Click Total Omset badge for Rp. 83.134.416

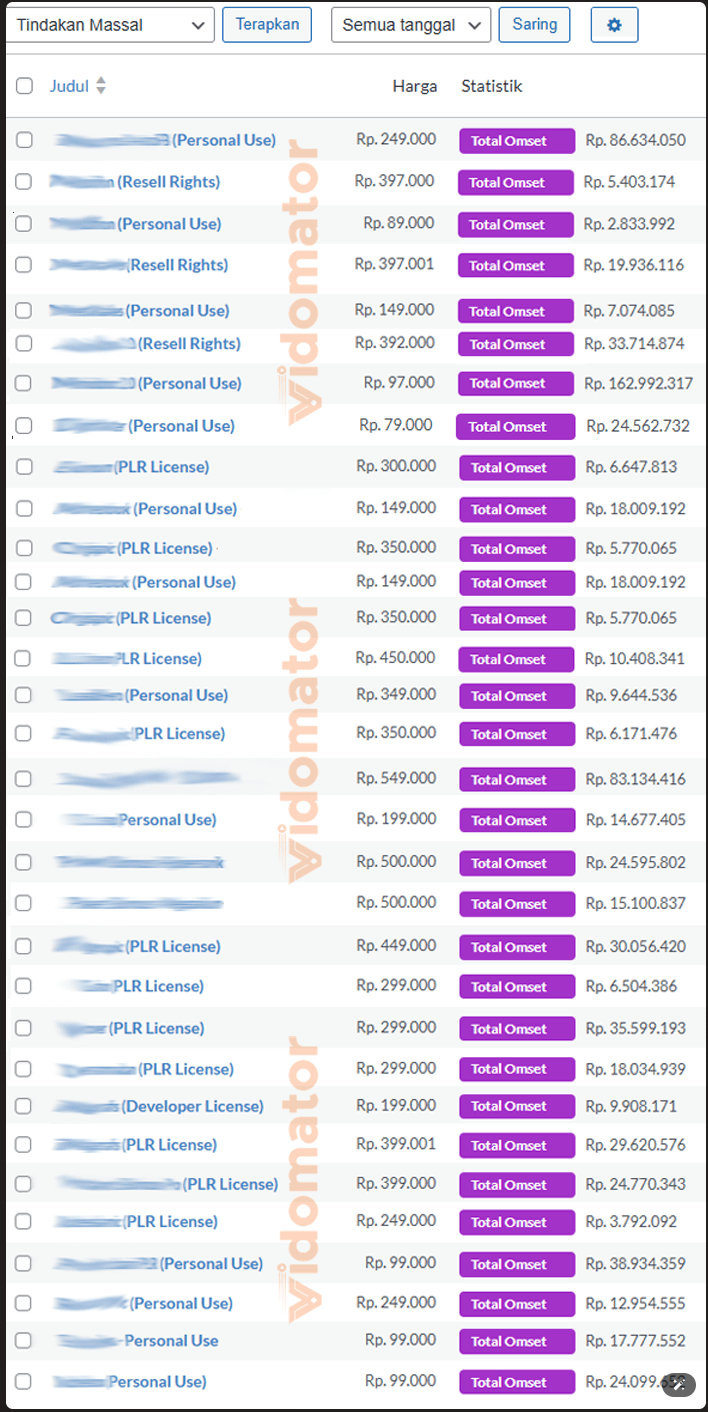(517, 780)
